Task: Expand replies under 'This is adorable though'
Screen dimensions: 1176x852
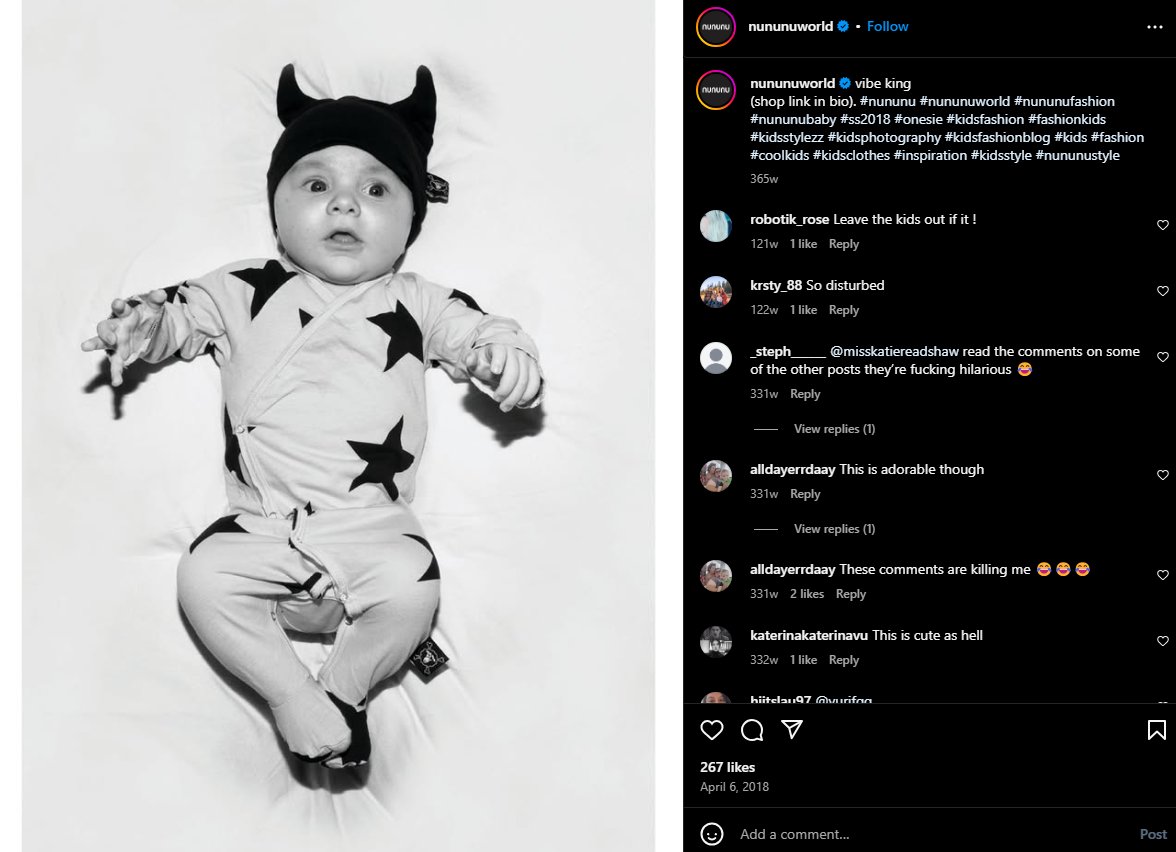Action: pyautogui.click(x=834, y=529)
